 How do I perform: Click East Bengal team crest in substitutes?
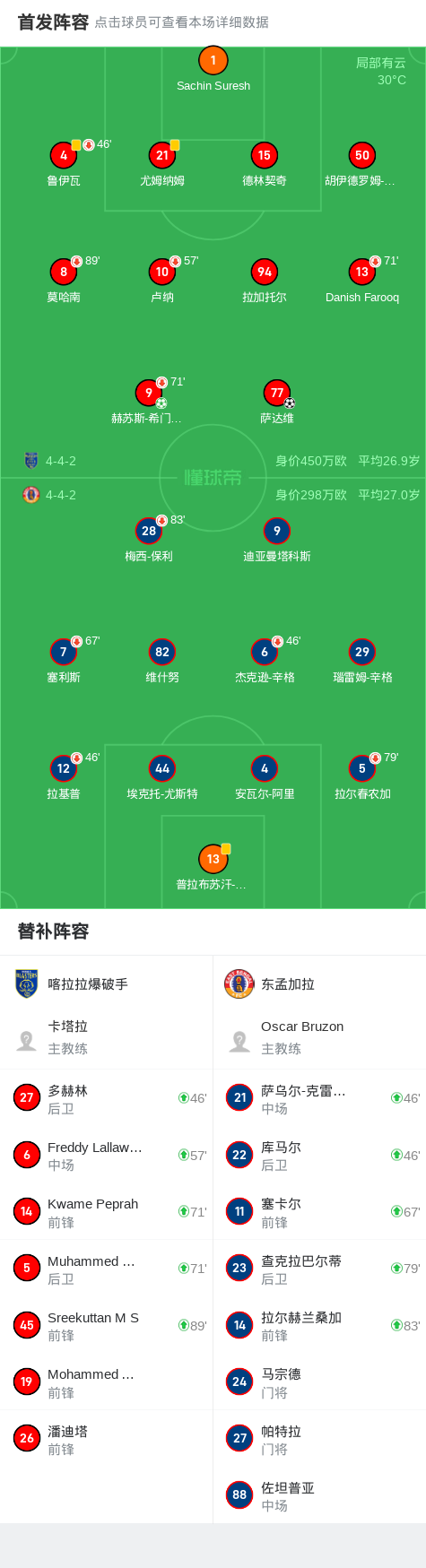click(239, 983)
